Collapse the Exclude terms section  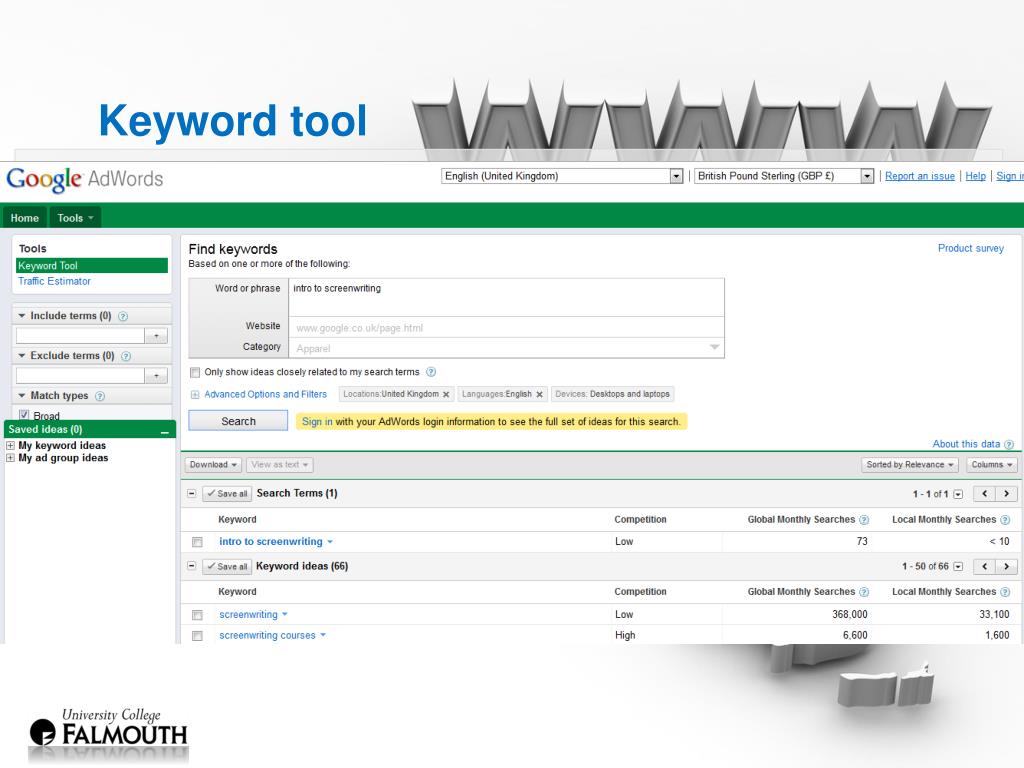22,355
